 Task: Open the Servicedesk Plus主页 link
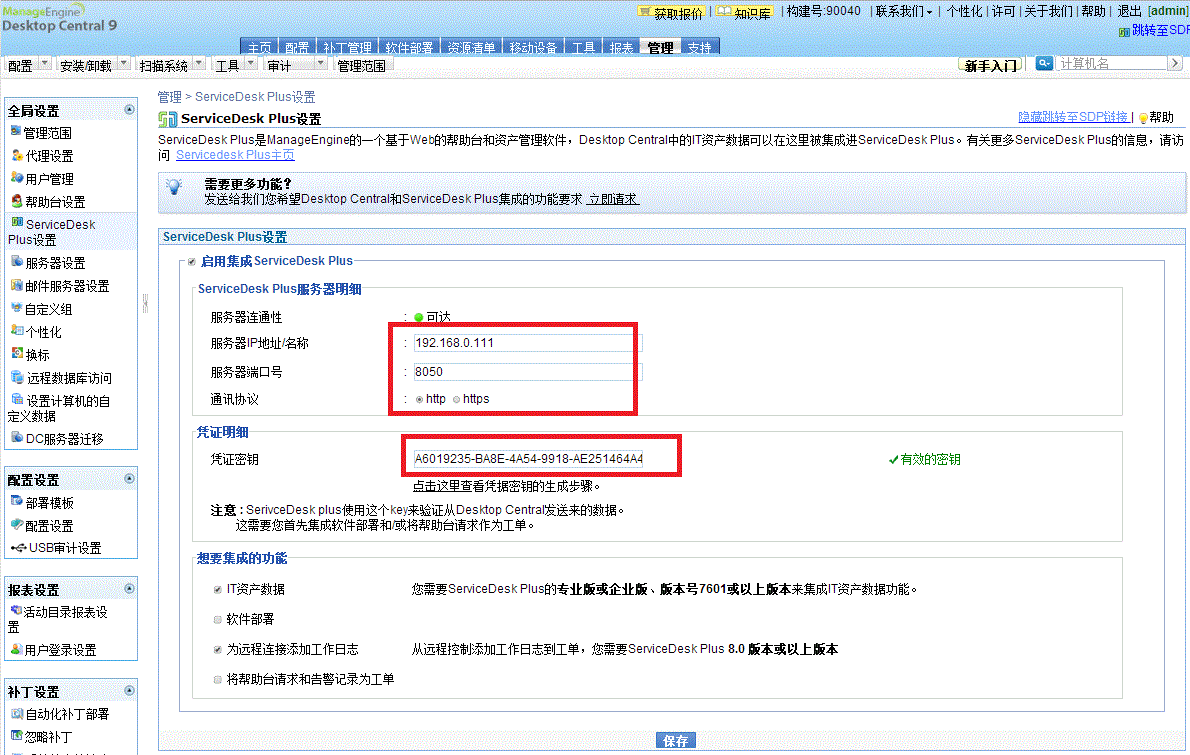tap(235, 155)
